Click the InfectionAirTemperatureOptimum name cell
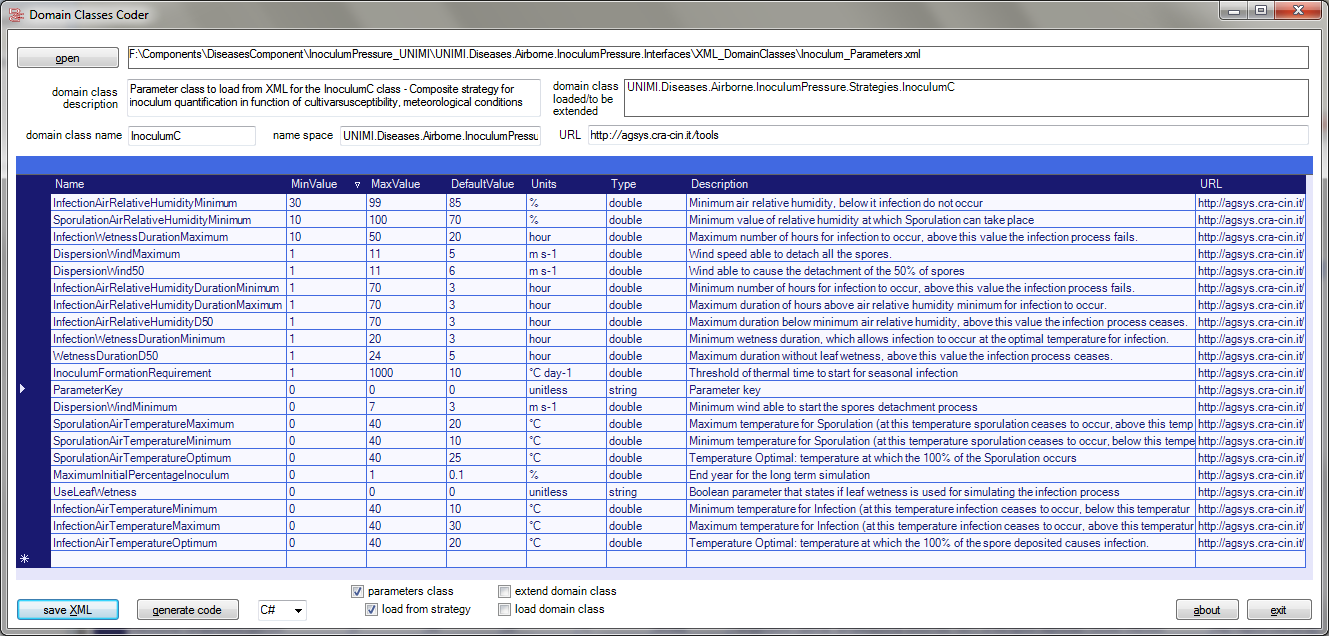1329x636 pixels. (x=168, y=543)
